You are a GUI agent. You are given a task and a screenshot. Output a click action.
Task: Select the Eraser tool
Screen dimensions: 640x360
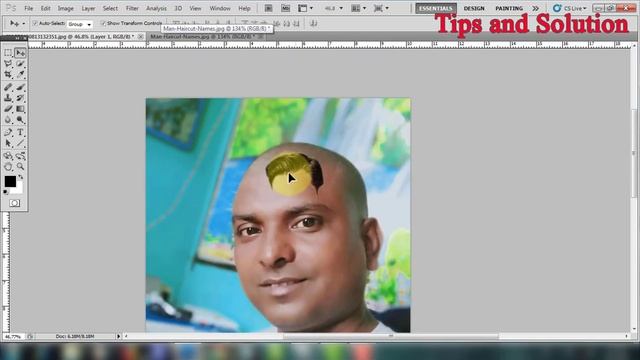8,109
